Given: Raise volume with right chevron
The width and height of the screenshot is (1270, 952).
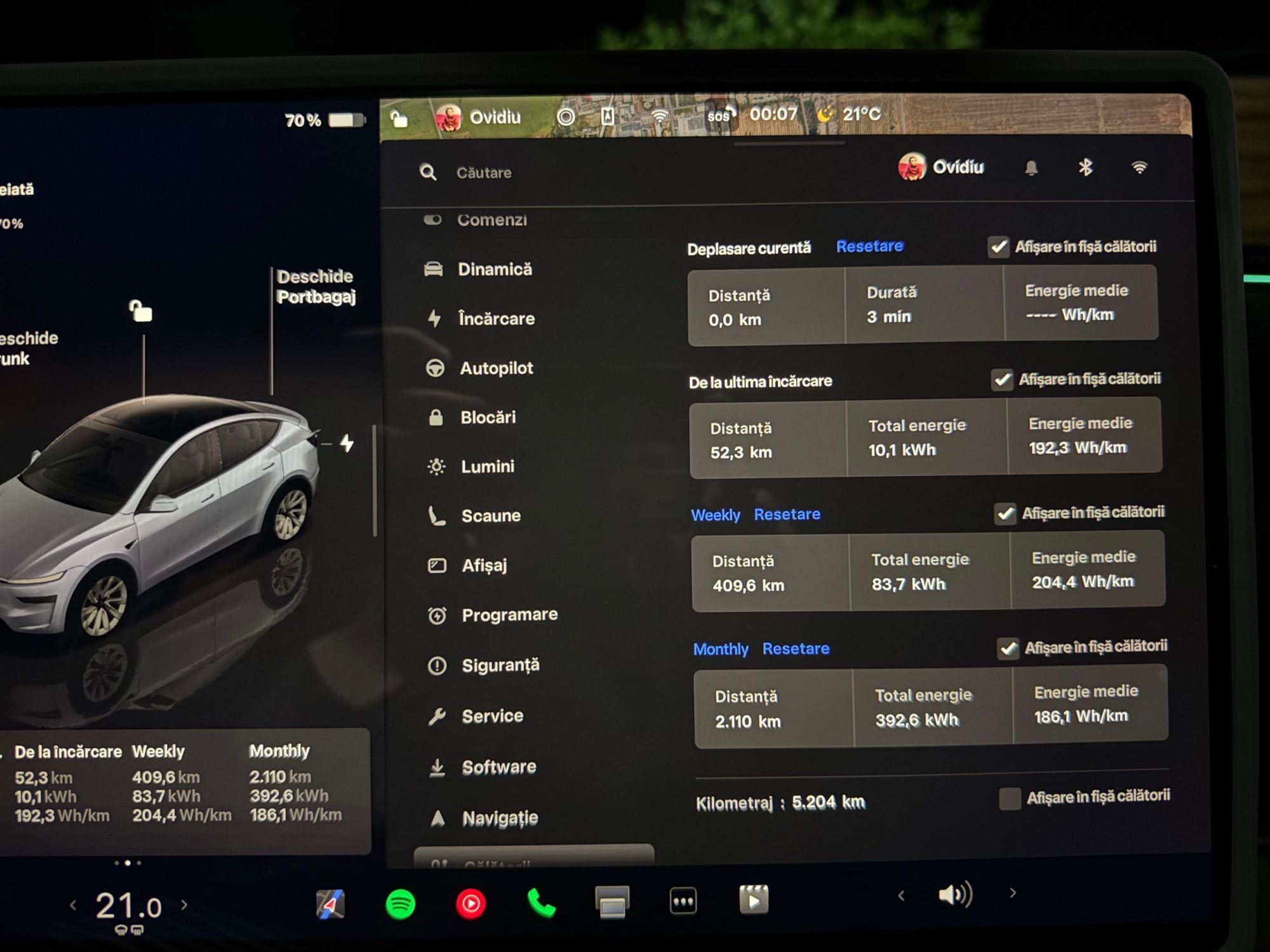Looking at the screenshot, I should [x=1013, y=893].
